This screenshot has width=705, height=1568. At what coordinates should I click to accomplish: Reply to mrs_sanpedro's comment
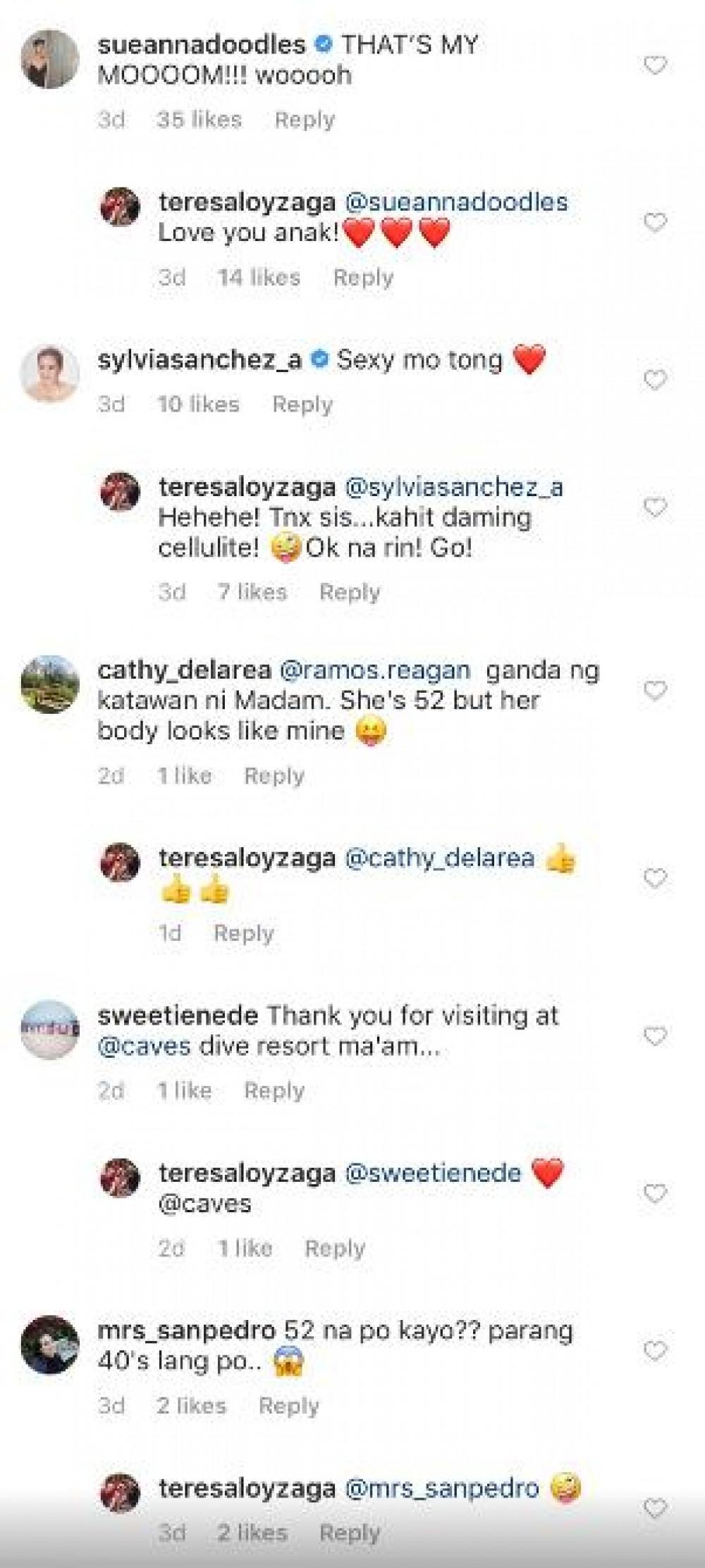point(289,1406)
